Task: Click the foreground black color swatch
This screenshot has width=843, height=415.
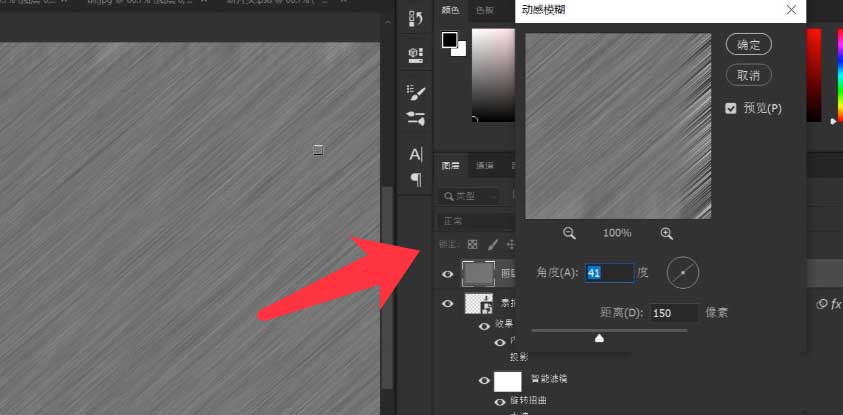Action: point(450,40)
